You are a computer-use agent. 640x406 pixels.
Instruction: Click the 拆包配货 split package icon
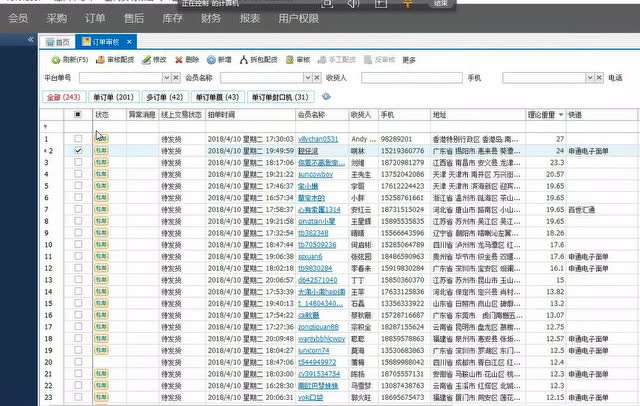[244, 60]
